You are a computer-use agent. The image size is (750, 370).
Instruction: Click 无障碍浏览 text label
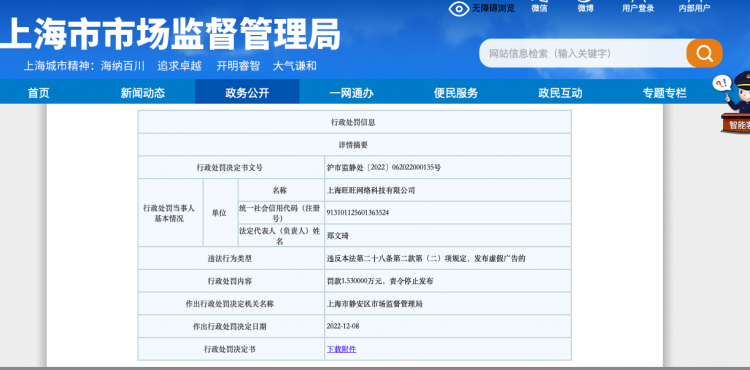click(x=493, y=8)
